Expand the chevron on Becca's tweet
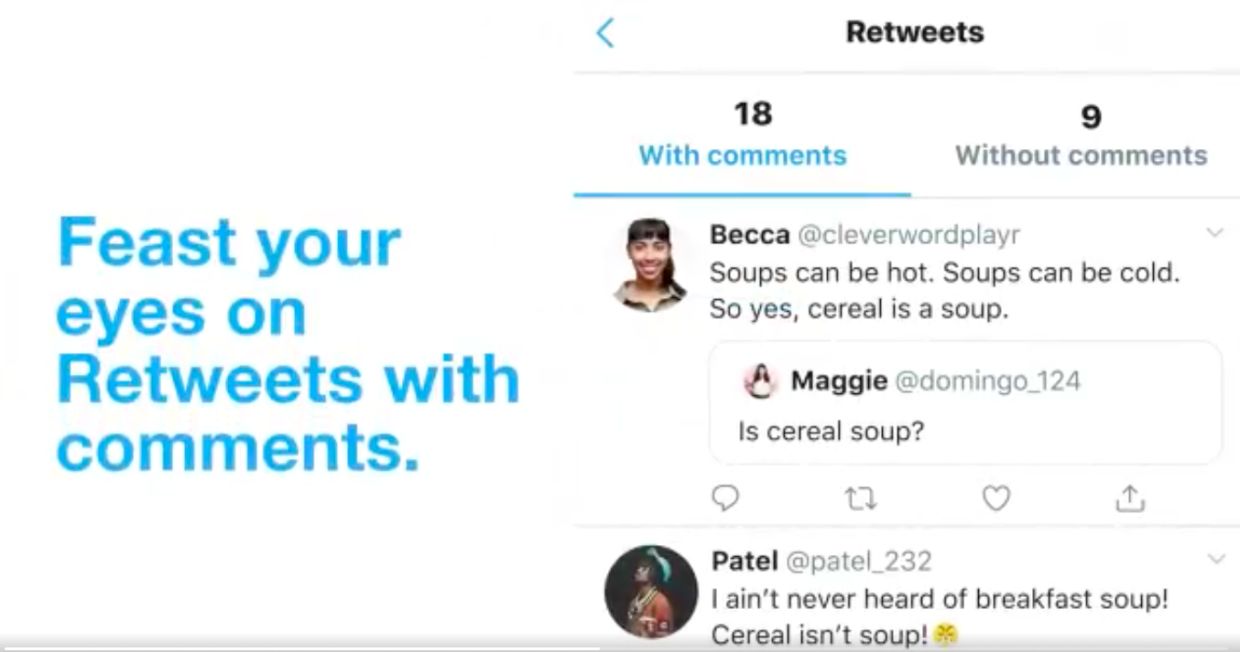This screenshot has width=1240, height=652. tap(1215, 230)
